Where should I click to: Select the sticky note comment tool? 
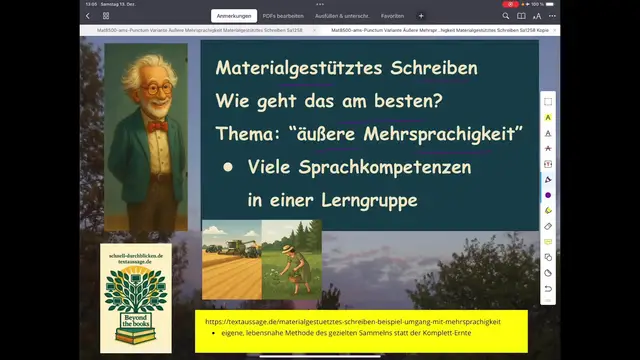click(548, 242)
